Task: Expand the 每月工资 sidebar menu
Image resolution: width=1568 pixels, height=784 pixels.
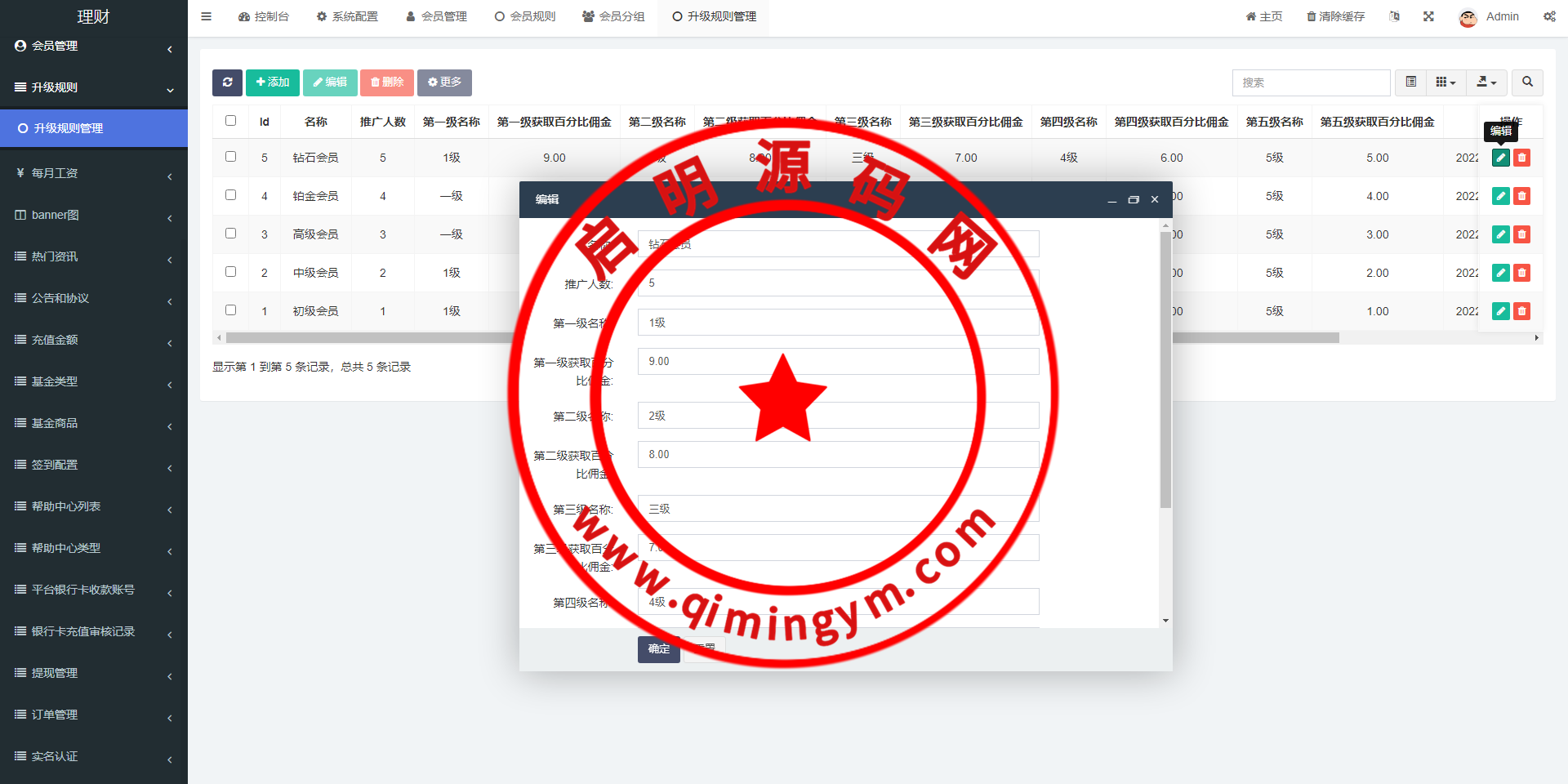Action: (x=93, y=173)
